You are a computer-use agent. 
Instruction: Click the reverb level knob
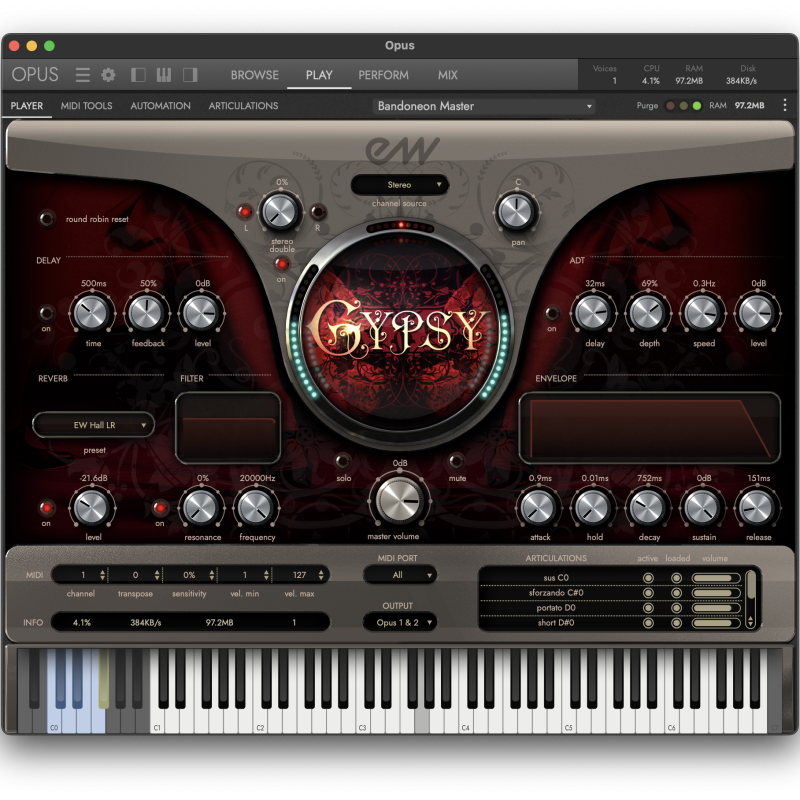click(x=92, y=508)
